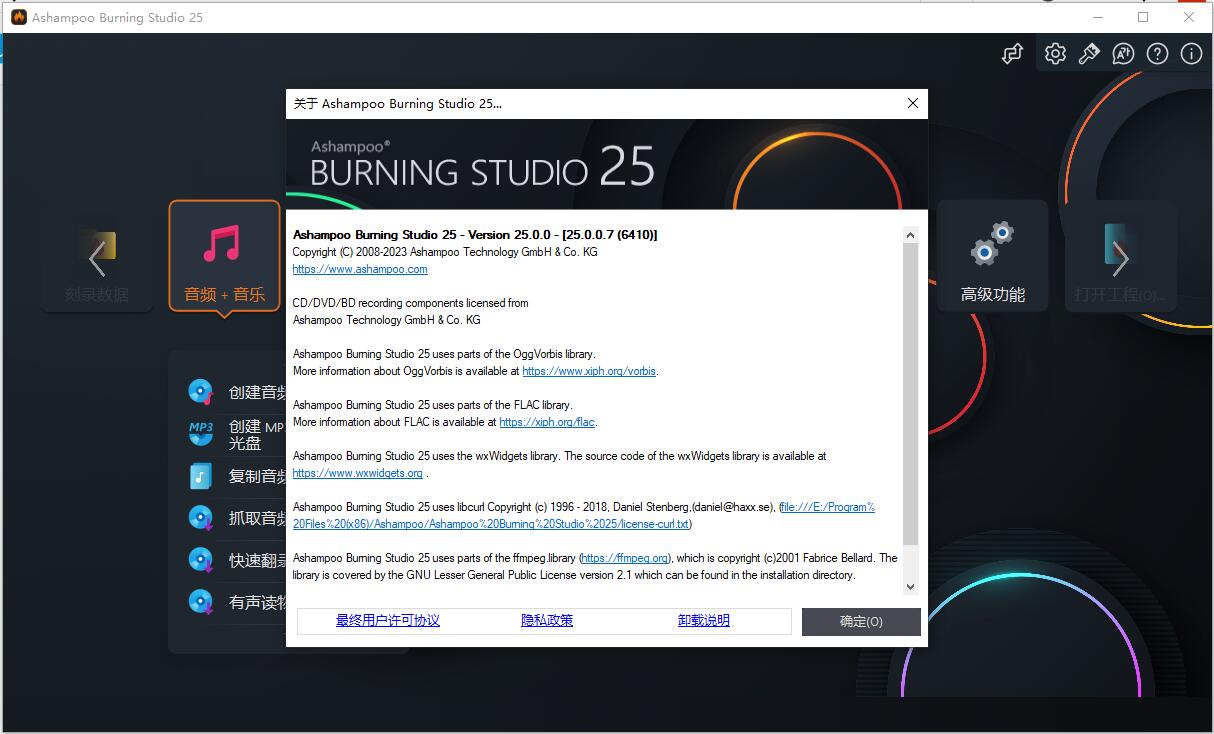
Task: Click the About dialog vertical scrollbar thumb
Action: [x=910, y=393]
